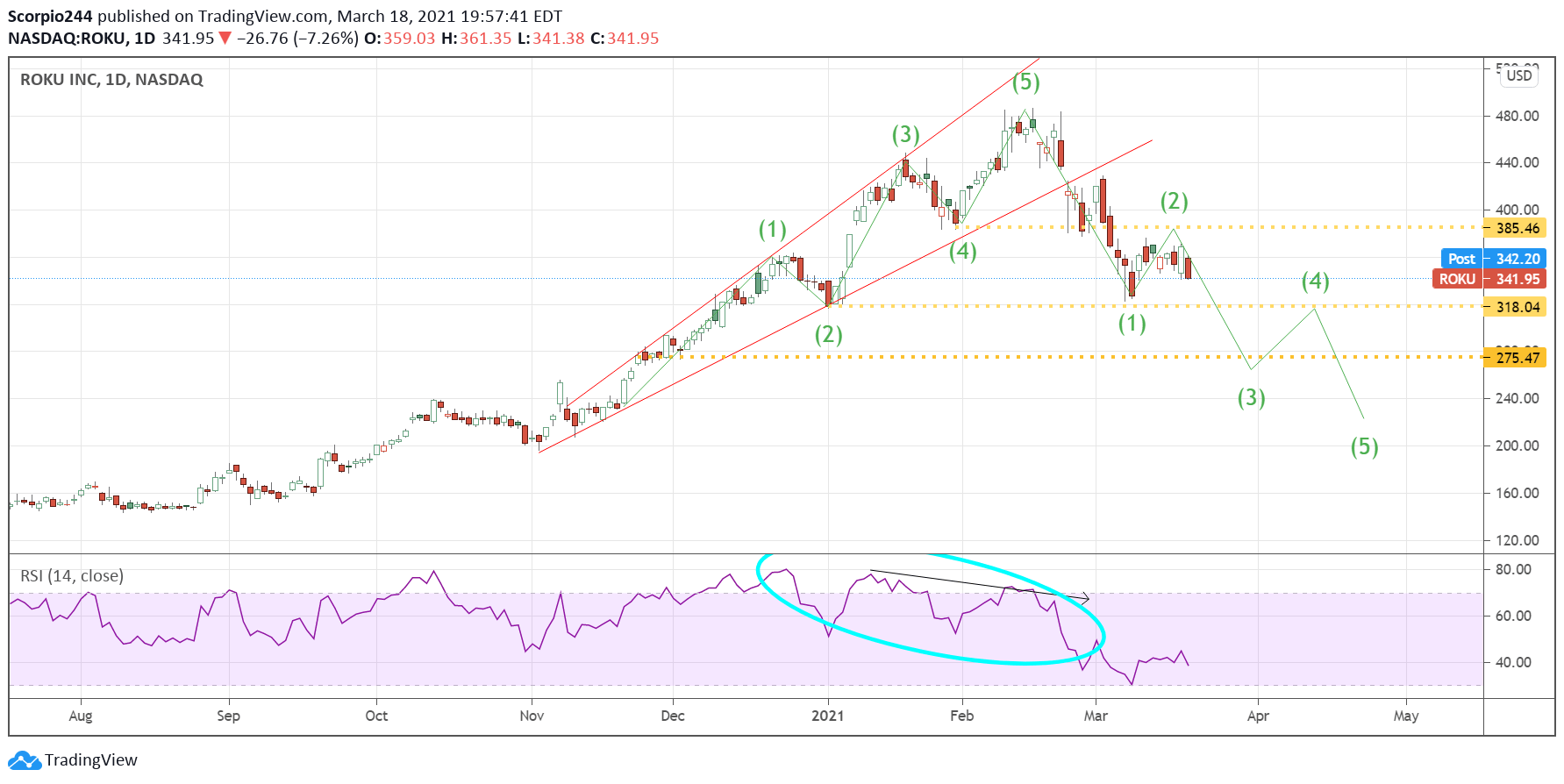Viewport: 1564px width, 784px height.
Task: Click the March 18, 2021 publish timestamp
Action: pos(450,16)
